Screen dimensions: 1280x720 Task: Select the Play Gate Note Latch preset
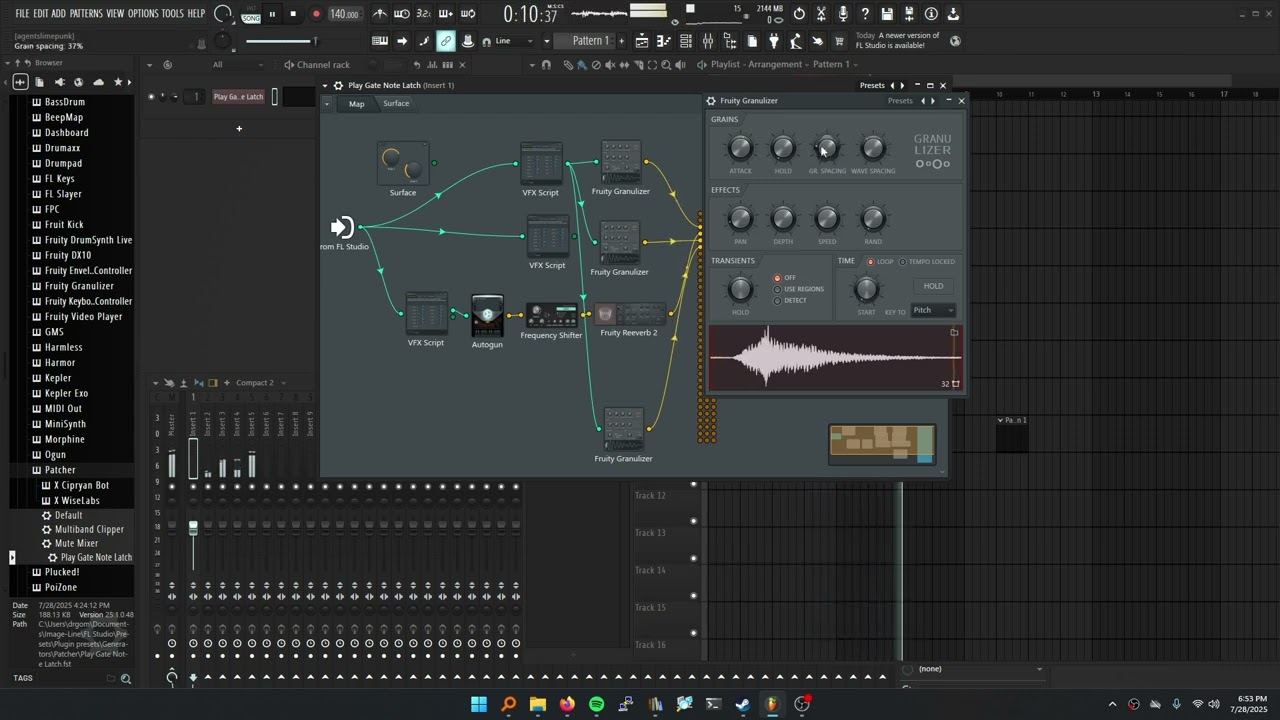pyautogui.click(x=96, y=558)
